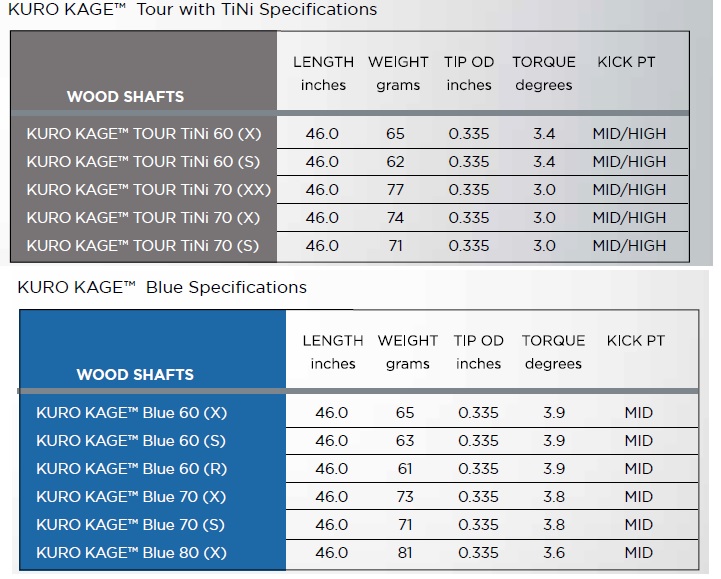
Task: Click the LENGTH inches header in the Blue table
Action: click(333, 352)
